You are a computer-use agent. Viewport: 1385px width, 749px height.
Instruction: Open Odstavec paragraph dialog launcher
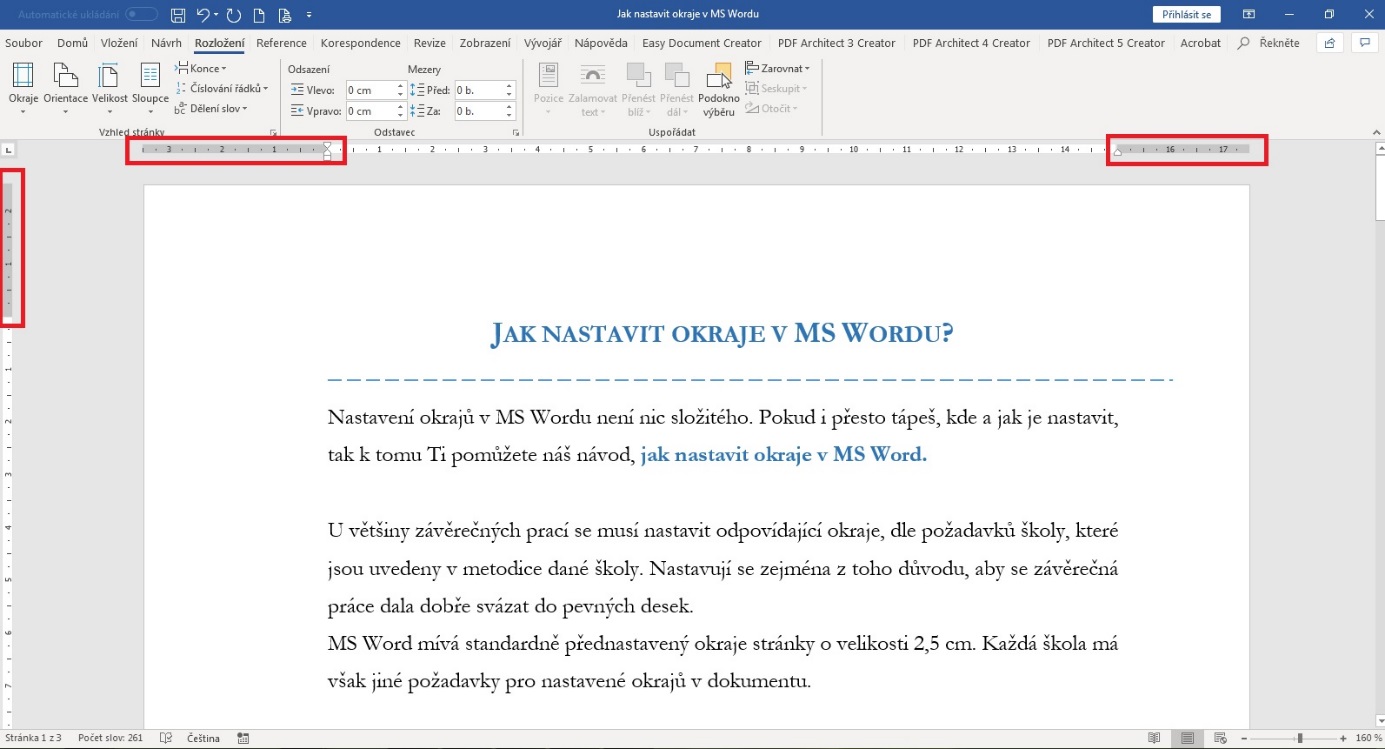516,132
